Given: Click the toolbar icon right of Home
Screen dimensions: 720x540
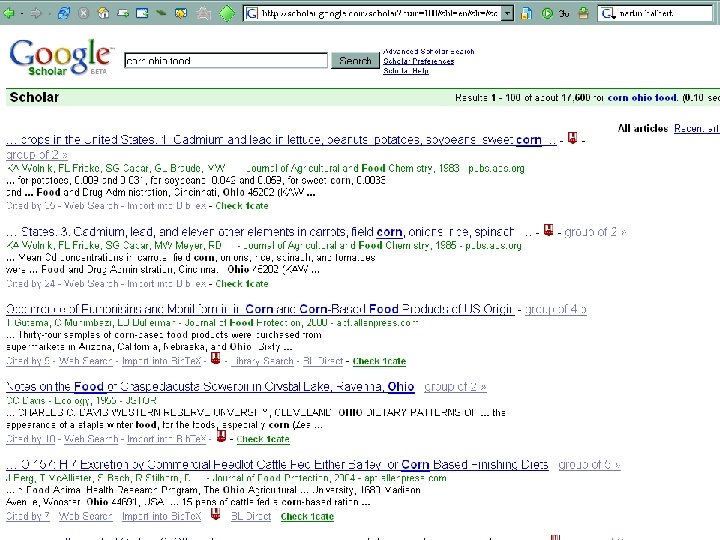Looking at the screenshot, I should (x=123, y=13).
